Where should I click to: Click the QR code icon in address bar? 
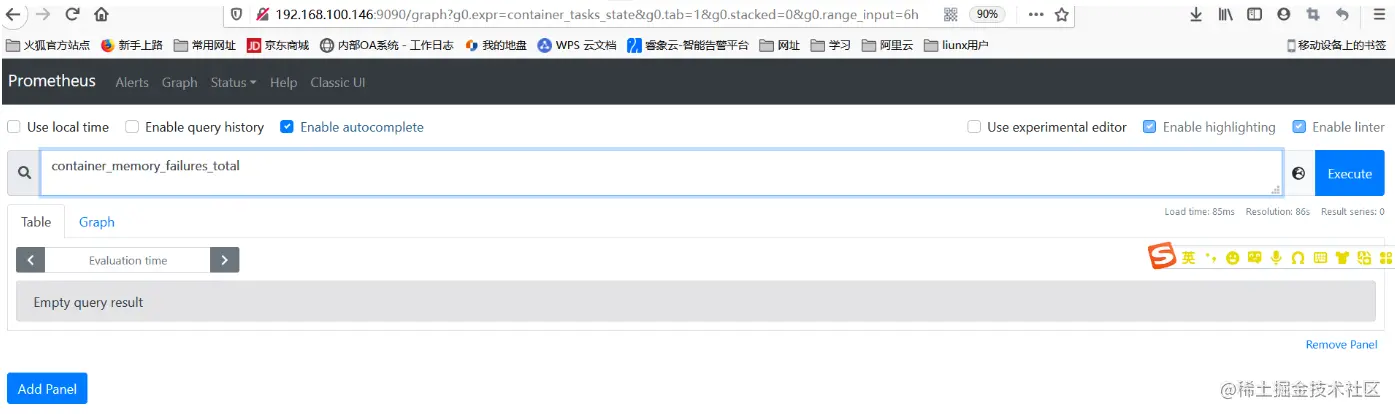tap(950, 14)
